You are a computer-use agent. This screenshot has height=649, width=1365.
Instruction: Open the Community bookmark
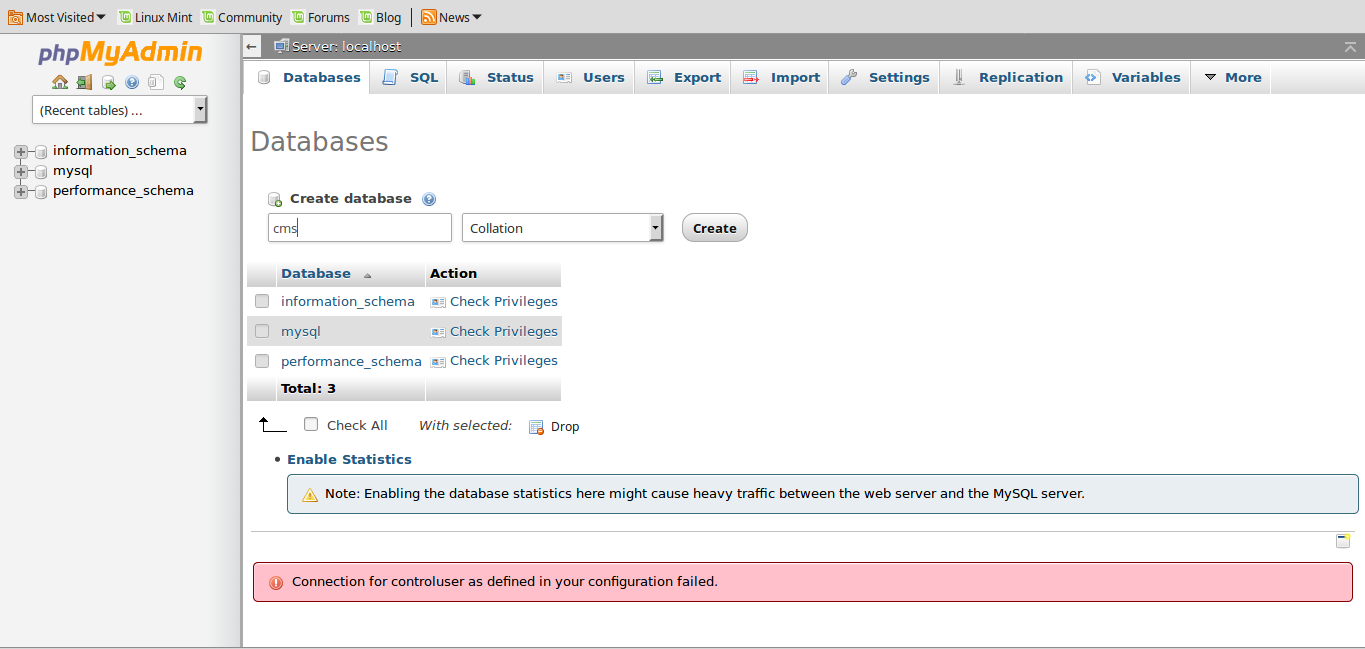[241, 17]
